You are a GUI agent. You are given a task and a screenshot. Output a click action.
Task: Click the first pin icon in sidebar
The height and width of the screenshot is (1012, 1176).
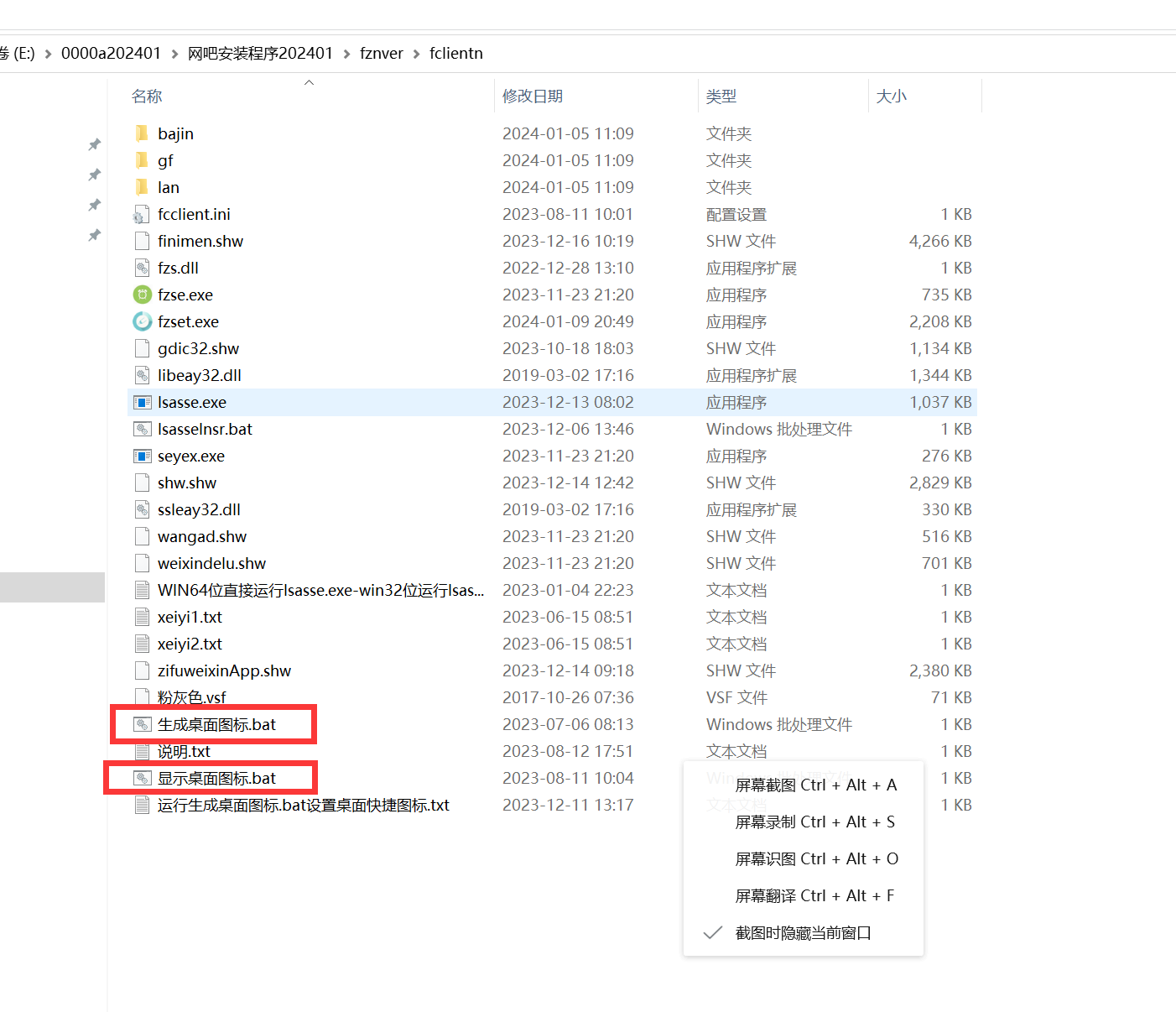click(x=95, y=144)
